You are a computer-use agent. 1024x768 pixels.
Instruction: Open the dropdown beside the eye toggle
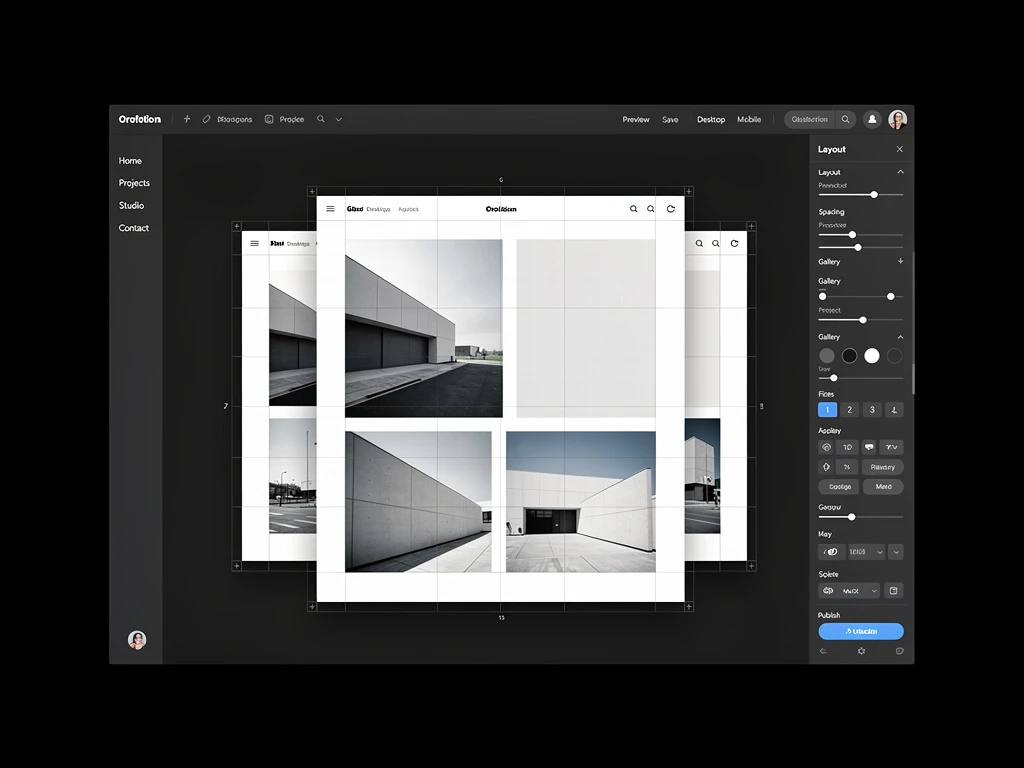[867, 552]
